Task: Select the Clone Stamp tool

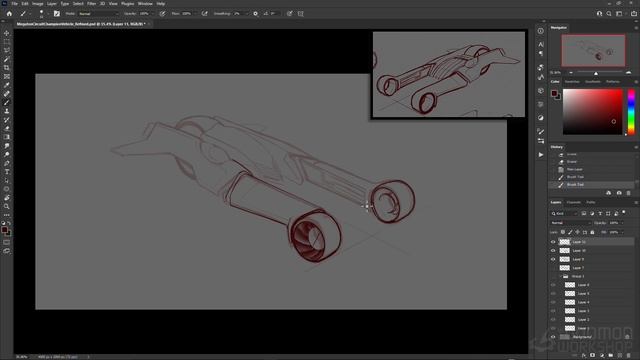Action: click(x=7, y=111)
